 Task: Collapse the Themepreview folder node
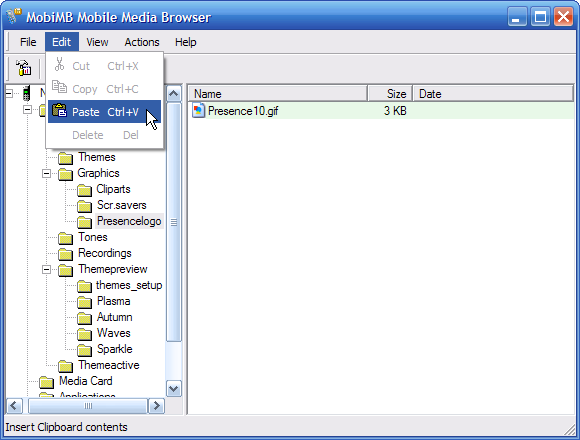pyautogui.click(x=46, y=269)
